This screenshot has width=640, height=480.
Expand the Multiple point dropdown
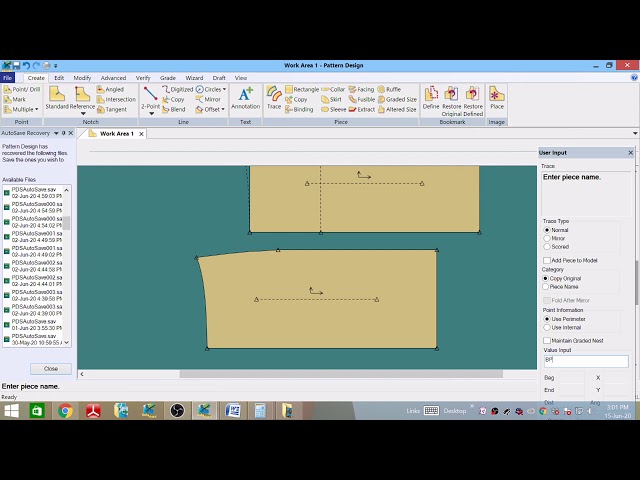tap(36, 109)
